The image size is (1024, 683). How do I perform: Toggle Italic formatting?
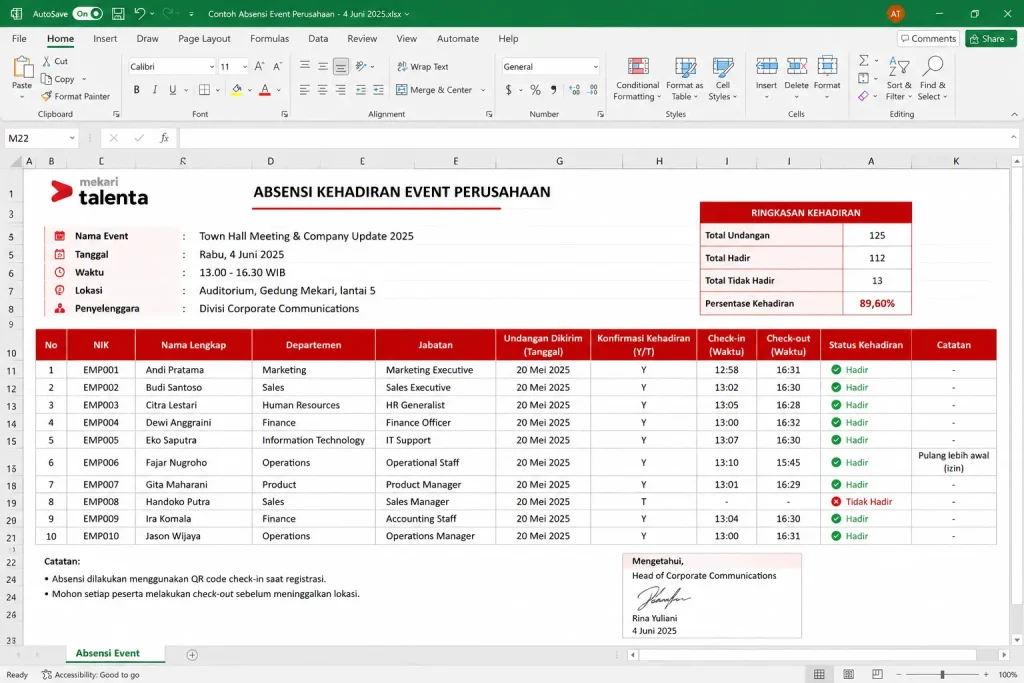(155, 90)
